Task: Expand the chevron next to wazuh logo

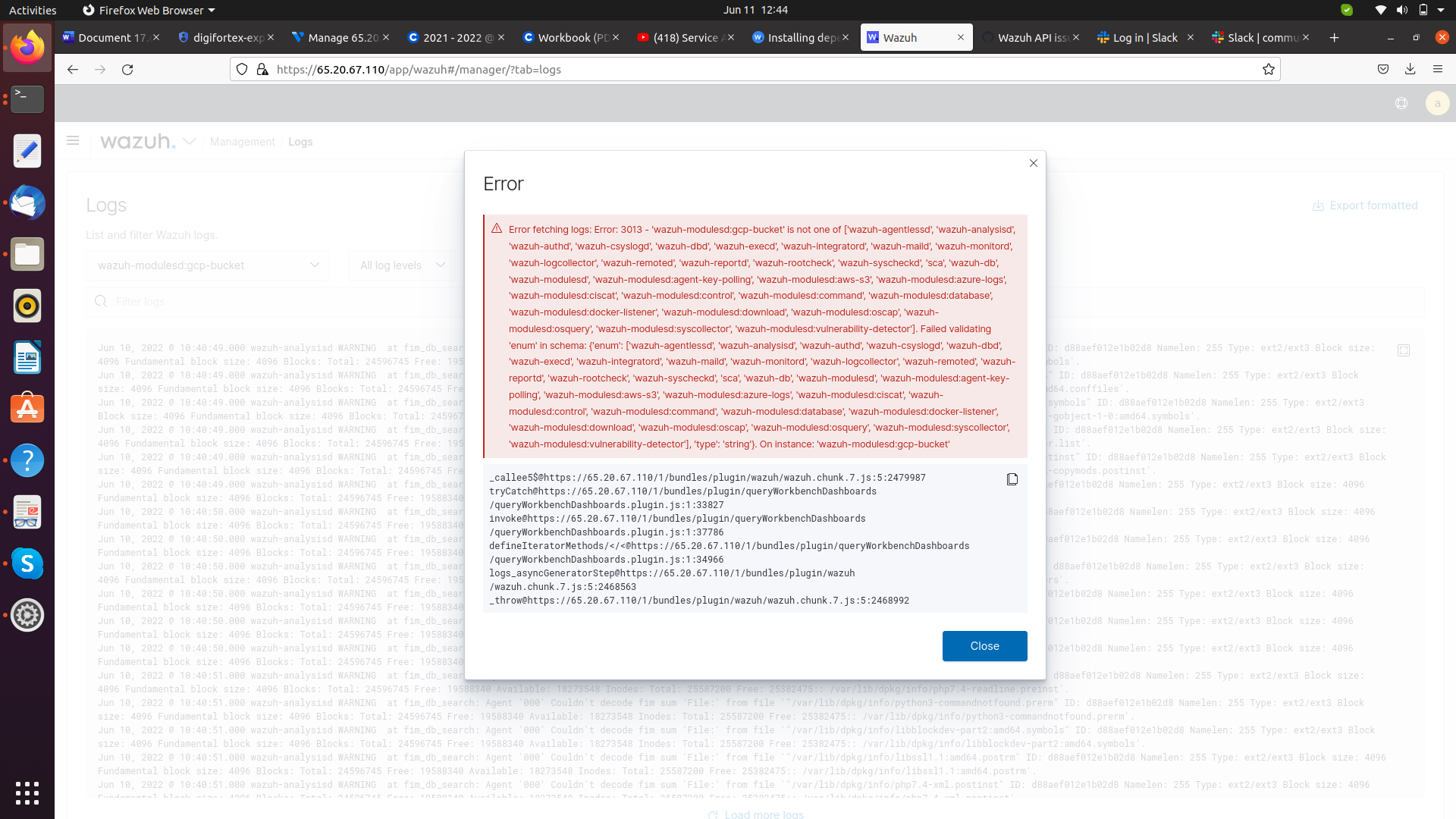Action: (x=189, y=141)
